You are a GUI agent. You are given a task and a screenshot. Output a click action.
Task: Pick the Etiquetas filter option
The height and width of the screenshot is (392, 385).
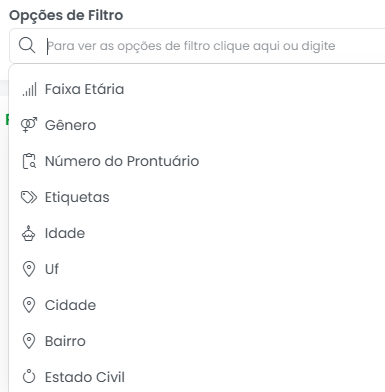197,197
